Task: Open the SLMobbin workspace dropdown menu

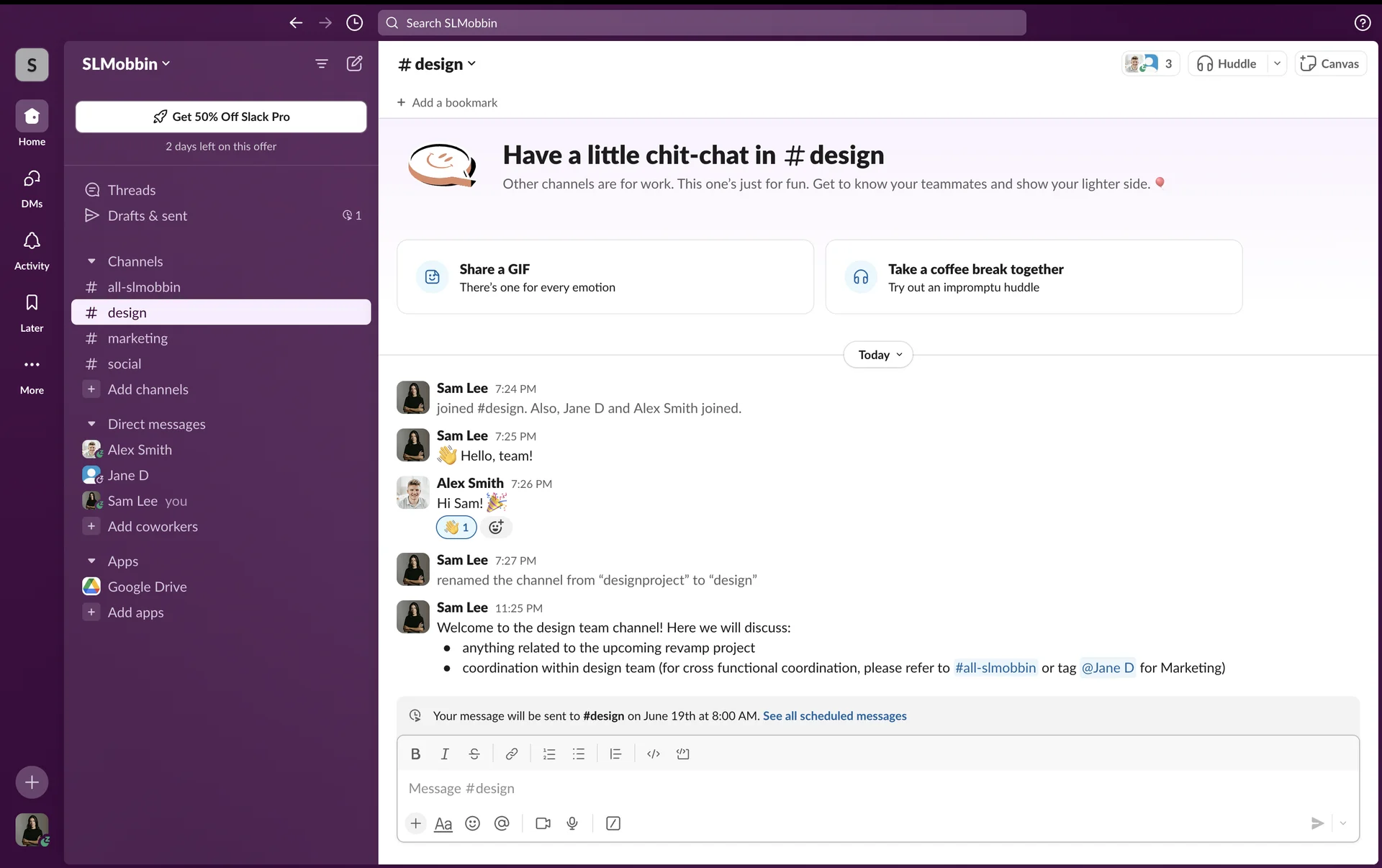Action: coord(126,64)
